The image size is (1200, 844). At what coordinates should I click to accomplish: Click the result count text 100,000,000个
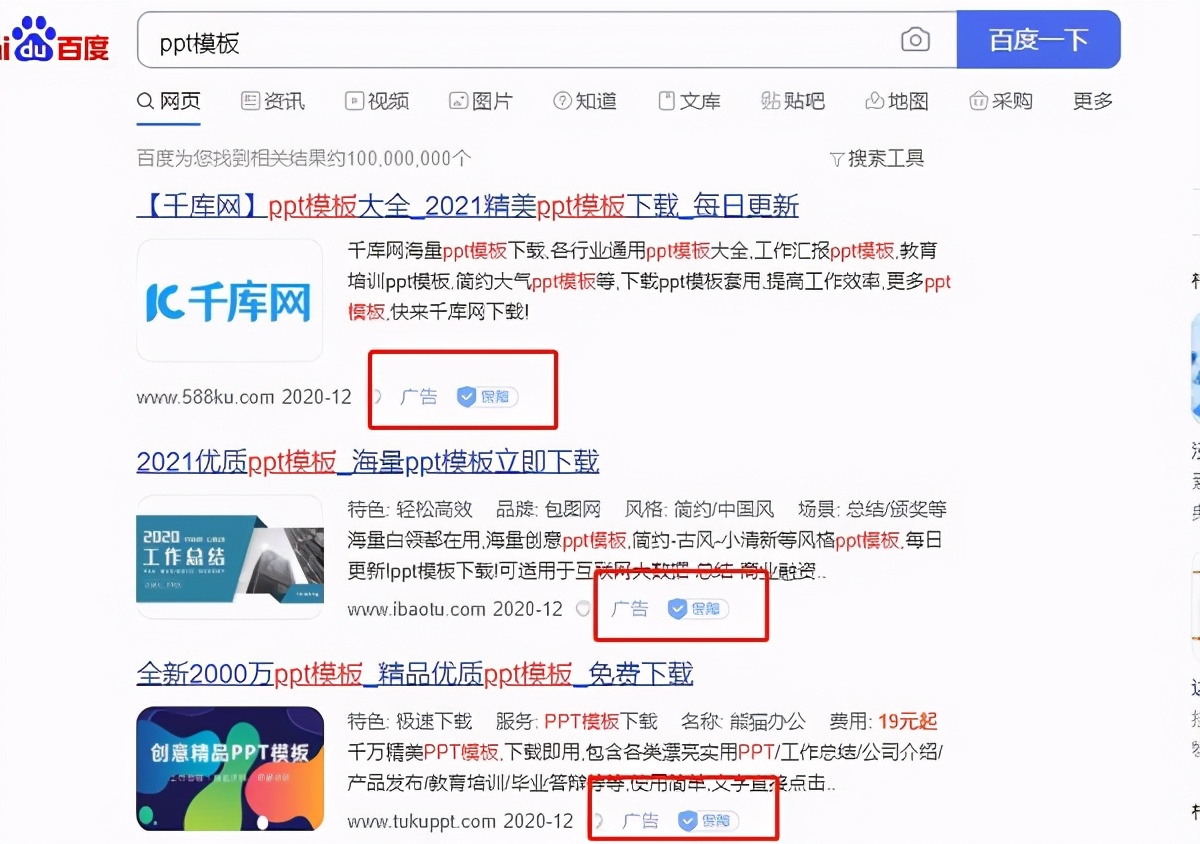(x=408, y=158)
